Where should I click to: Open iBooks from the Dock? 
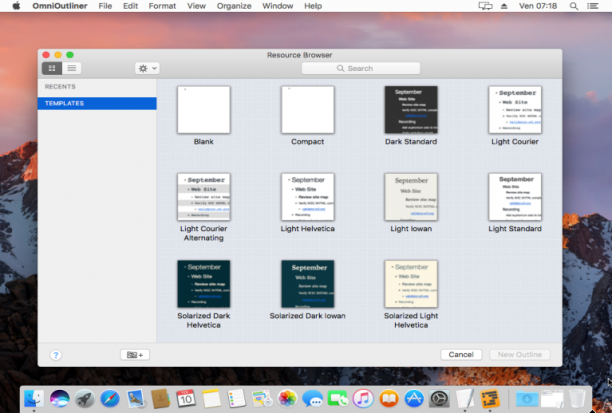coord(389,399)
